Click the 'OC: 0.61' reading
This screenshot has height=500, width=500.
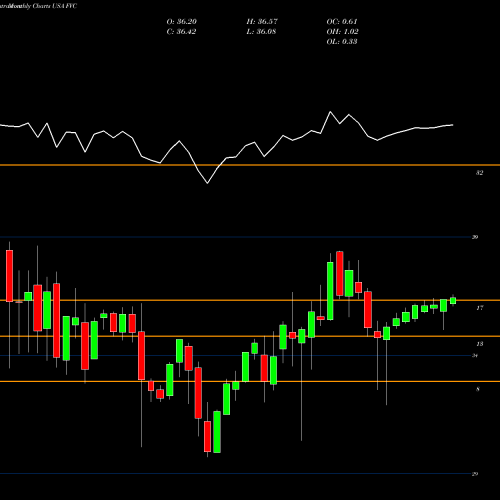[342, 22]
